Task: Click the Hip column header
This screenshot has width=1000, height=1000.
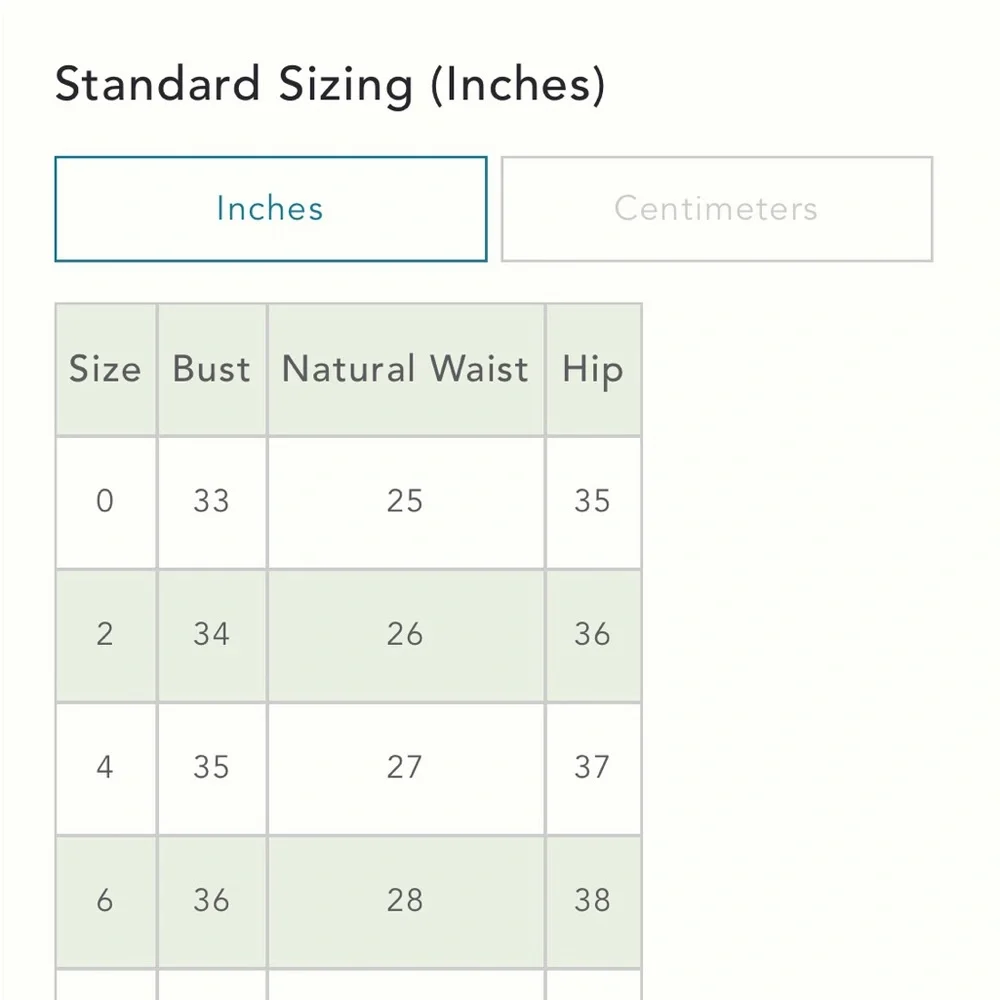Action: (x=592, y=369)
